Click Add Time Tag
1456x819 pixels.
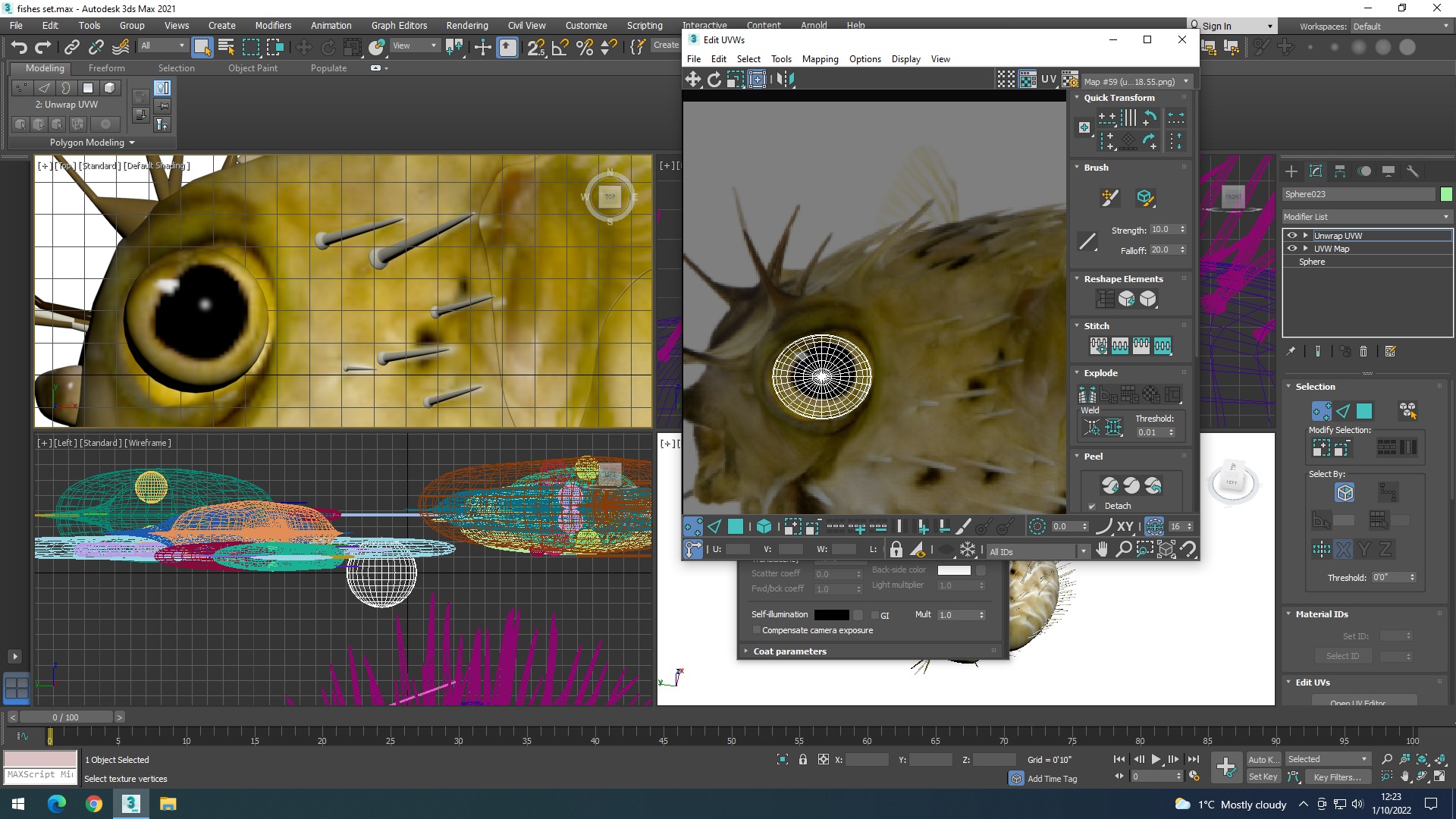click(x=1052, y=779)
